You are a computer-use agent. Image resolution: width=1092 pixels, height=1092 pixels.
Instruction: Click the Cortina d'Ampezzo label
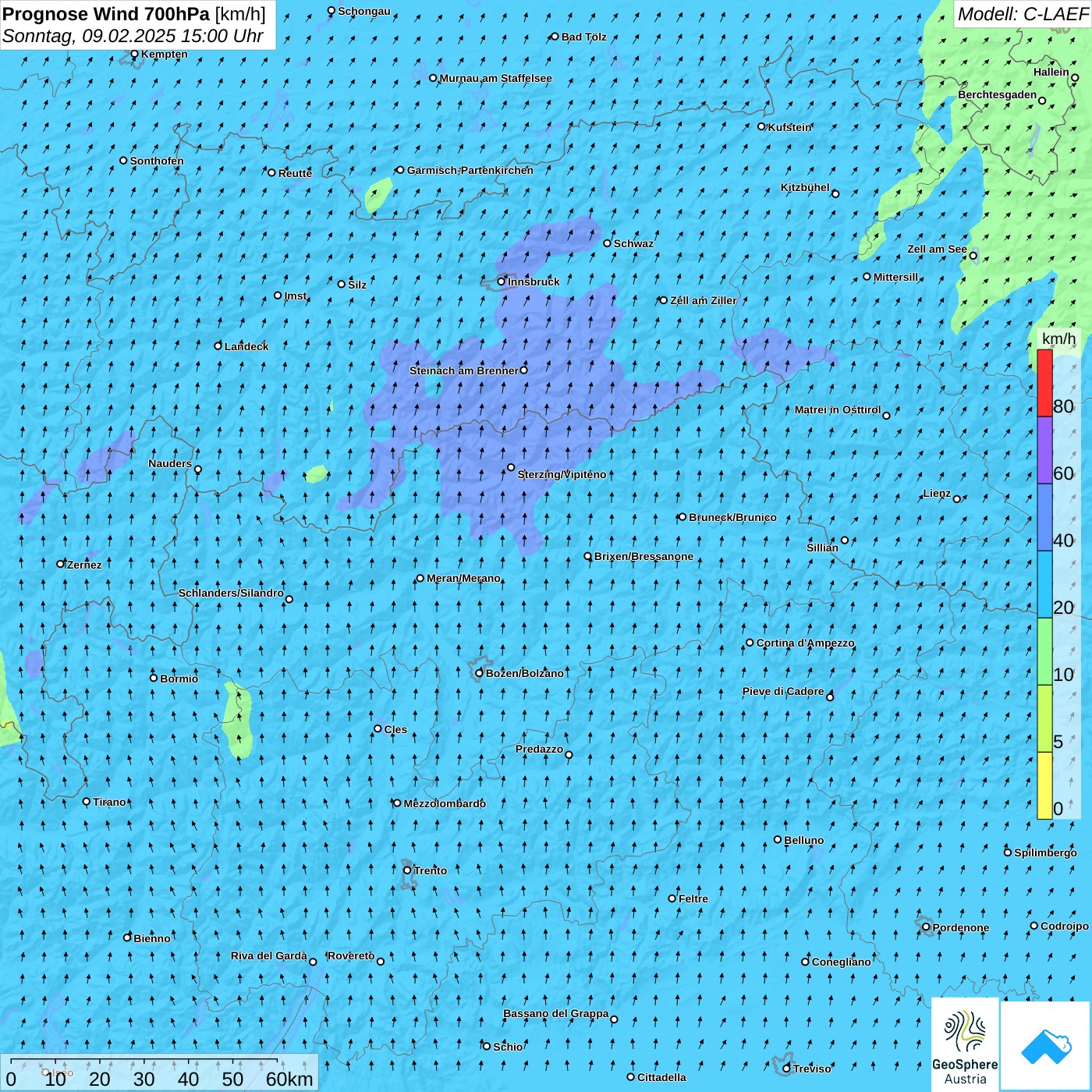click(806, 643)
